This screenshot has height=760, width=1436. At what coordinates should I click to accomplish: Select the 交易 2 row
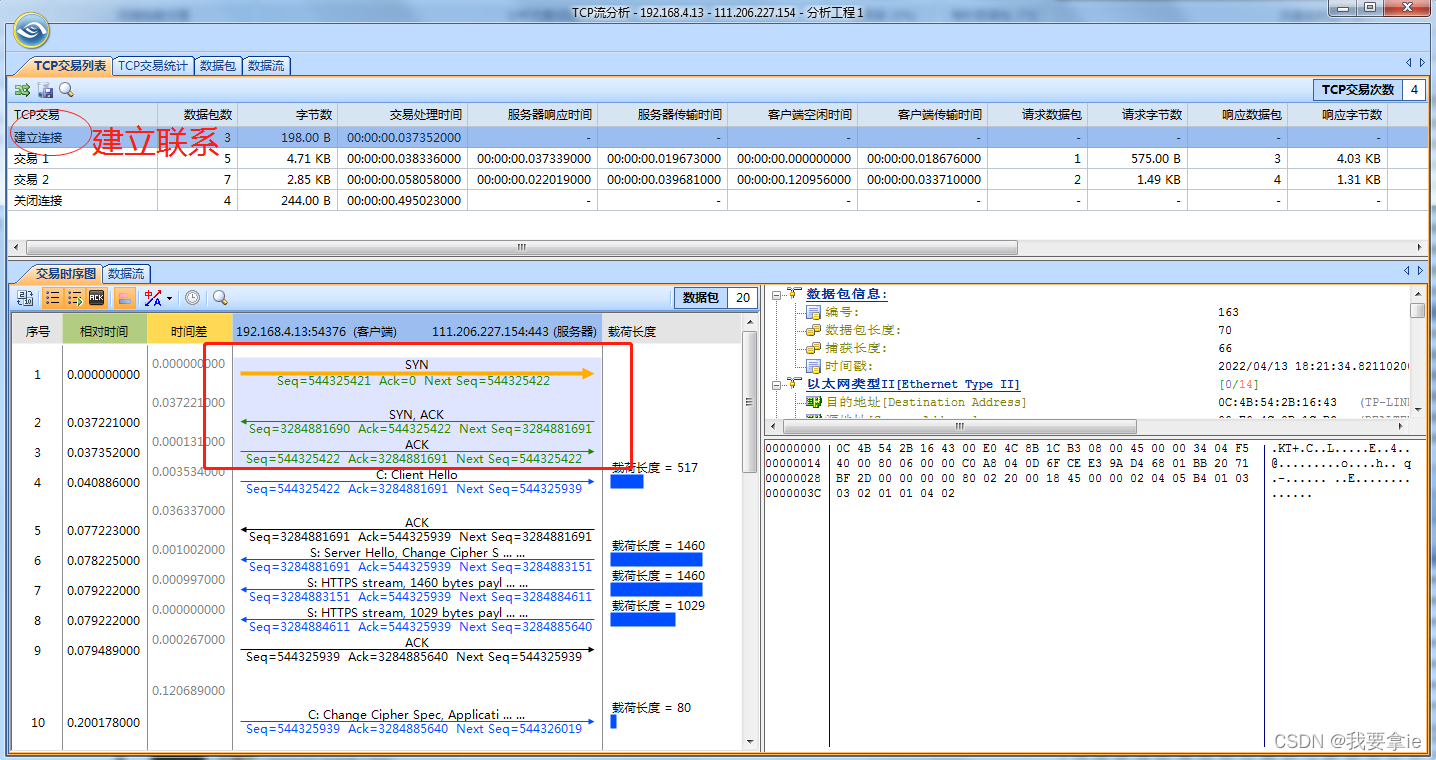(718, 179)
